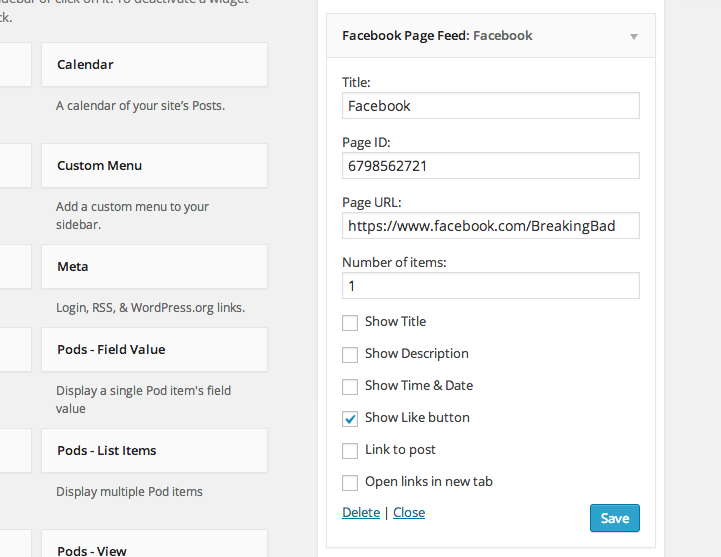This screenshot has height=557, width=721.
Task: Click the 'Show Like button' label text
Action: 417,418
